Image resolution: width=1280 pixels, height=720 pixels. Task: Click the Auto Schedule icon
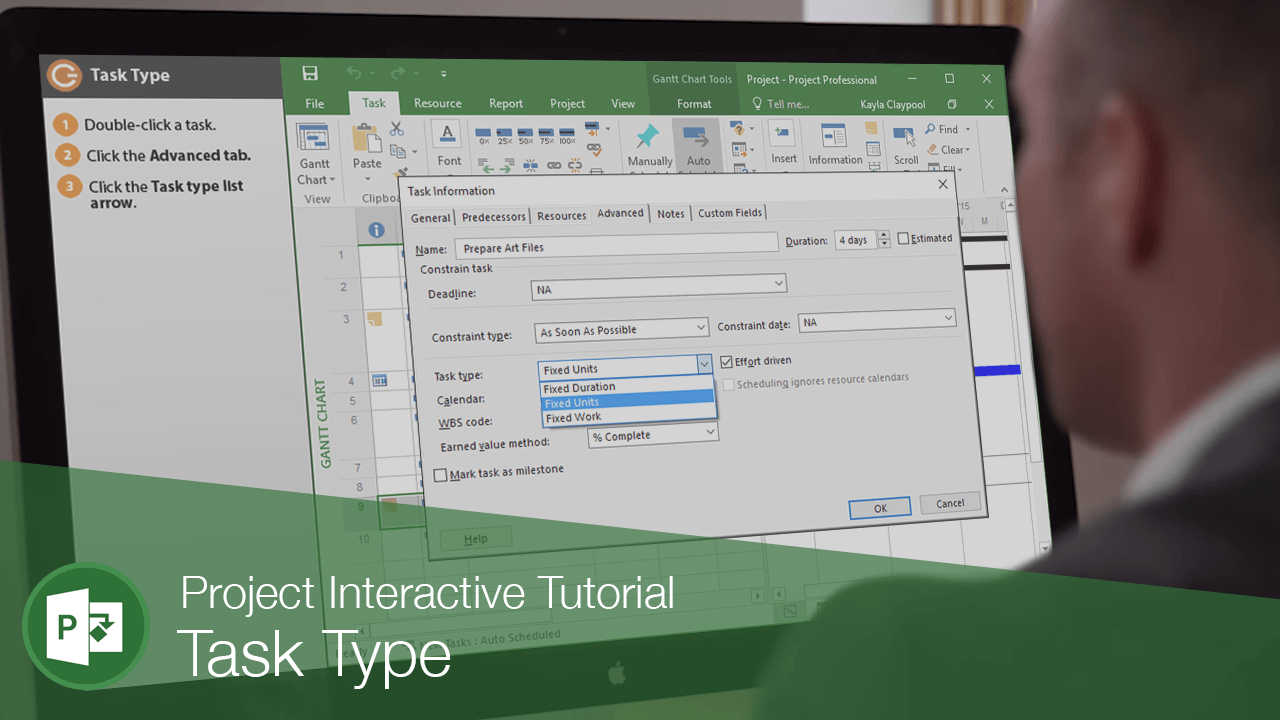(x=698, y=138)
